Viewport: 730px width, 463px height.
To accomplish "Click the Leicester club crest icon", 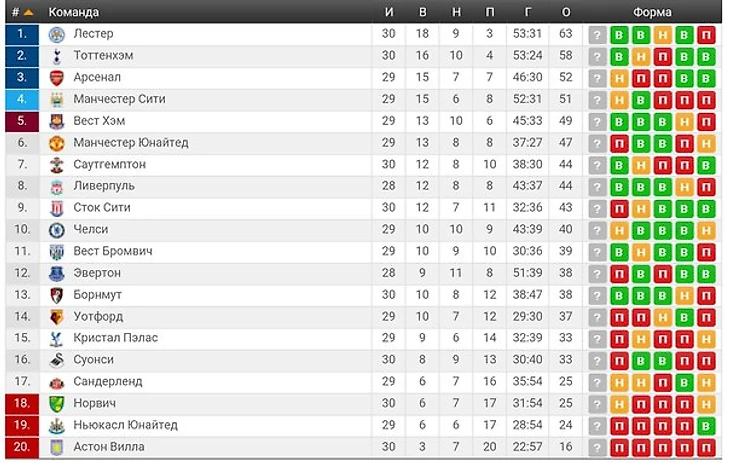I will coord(57,34).
